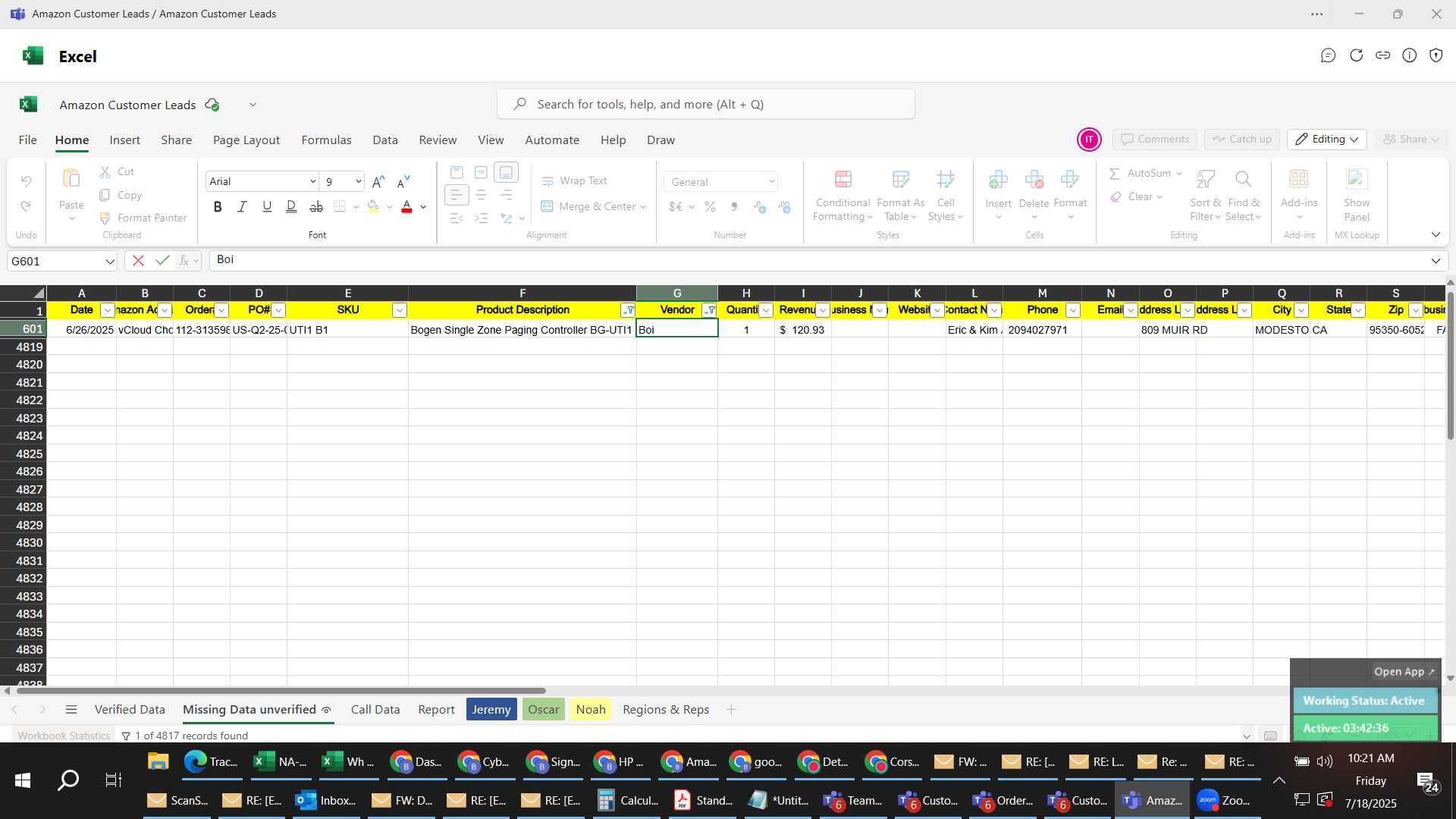Open the Name Box G601 dropdown

[x=110, y=262]
